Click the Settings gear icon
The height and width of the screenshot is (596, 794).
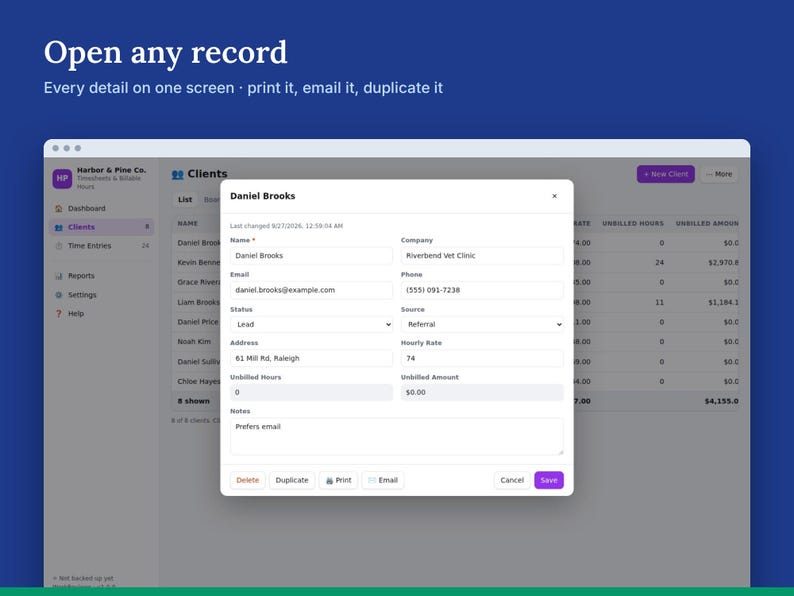[x=59, y=295]
